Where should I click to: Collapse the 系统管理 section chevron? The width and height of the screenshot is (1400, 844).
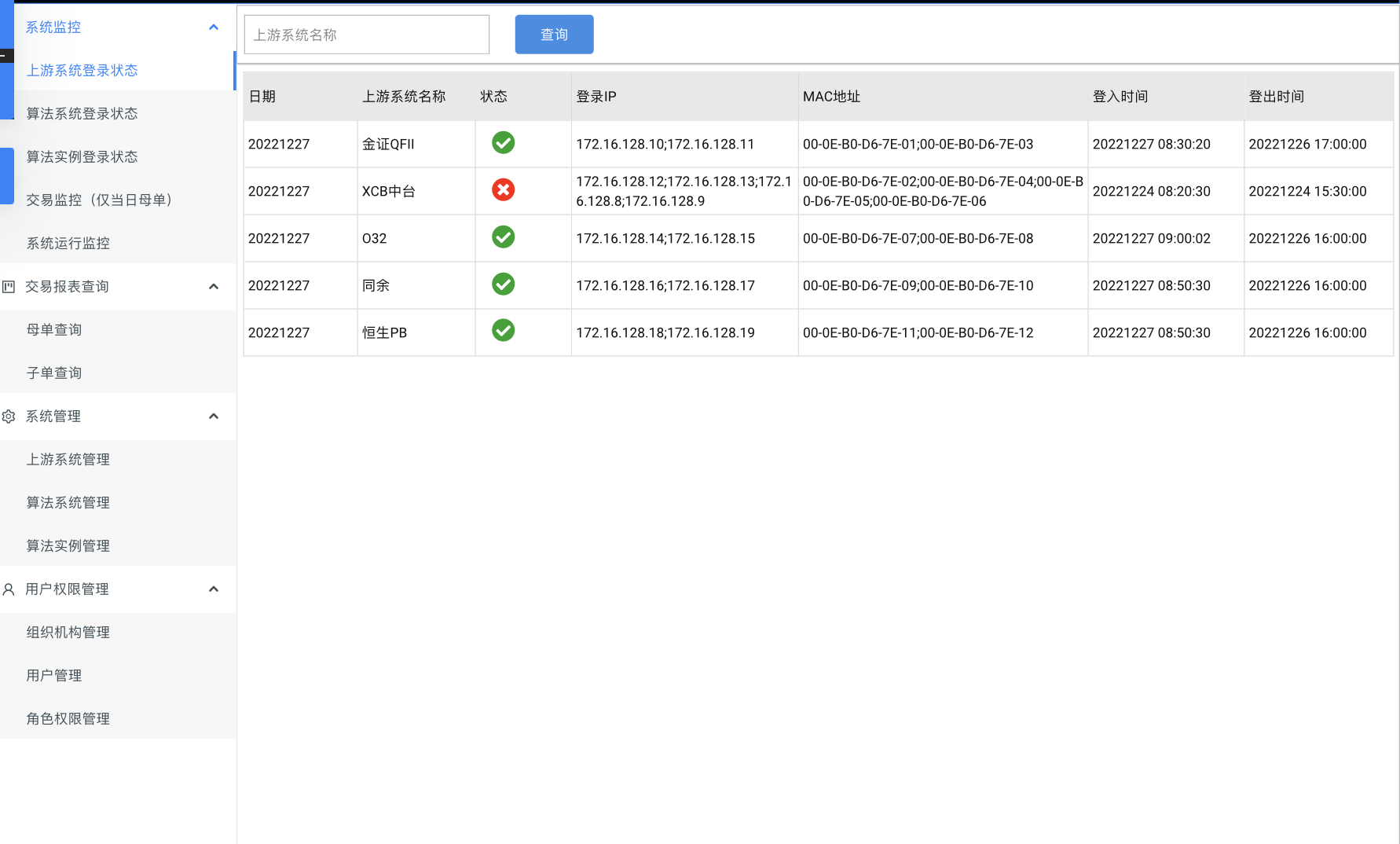point(214,416)
